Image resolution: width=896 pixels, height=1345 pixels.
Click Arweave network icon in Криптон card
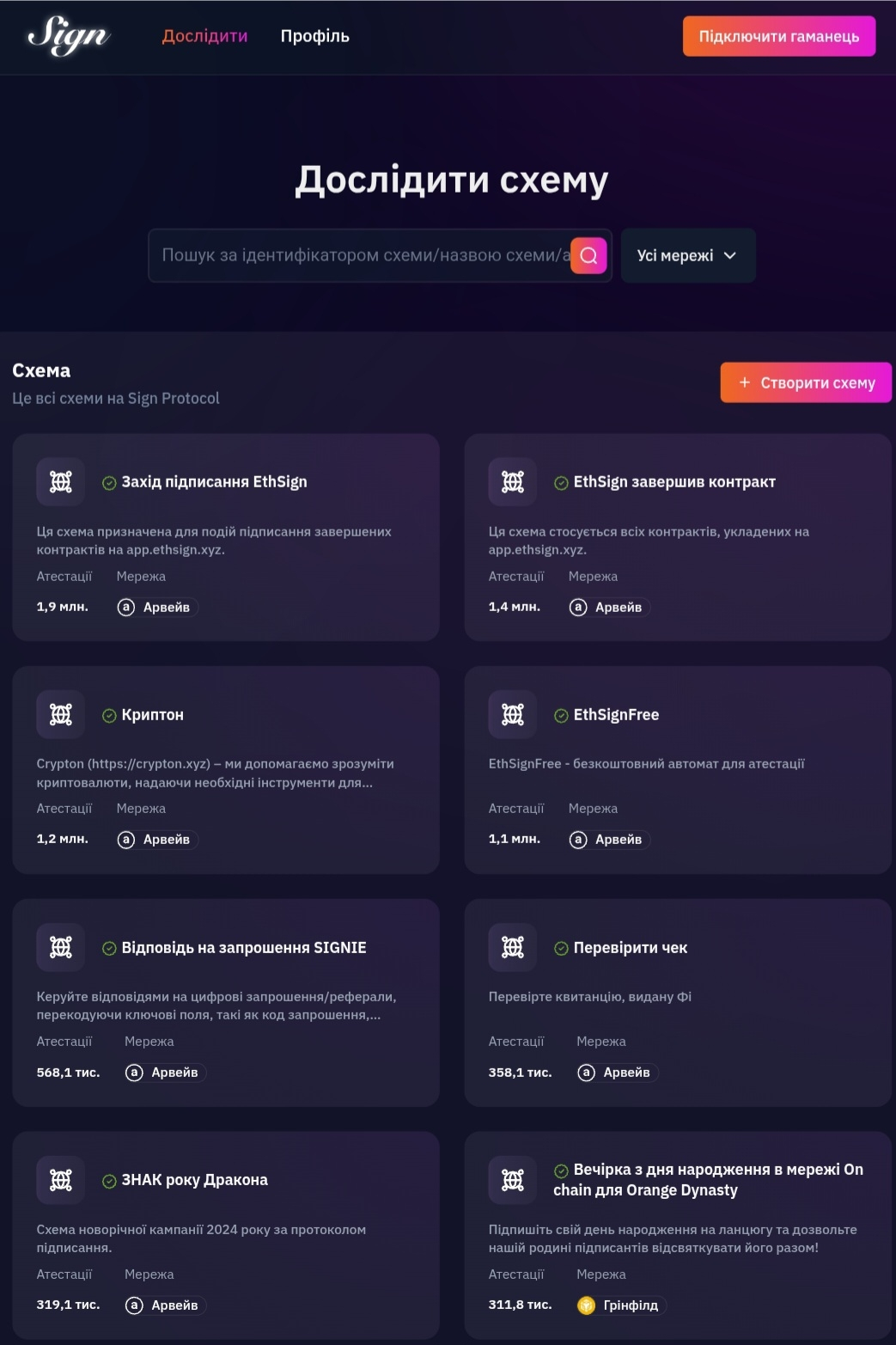tap(126, 840)
